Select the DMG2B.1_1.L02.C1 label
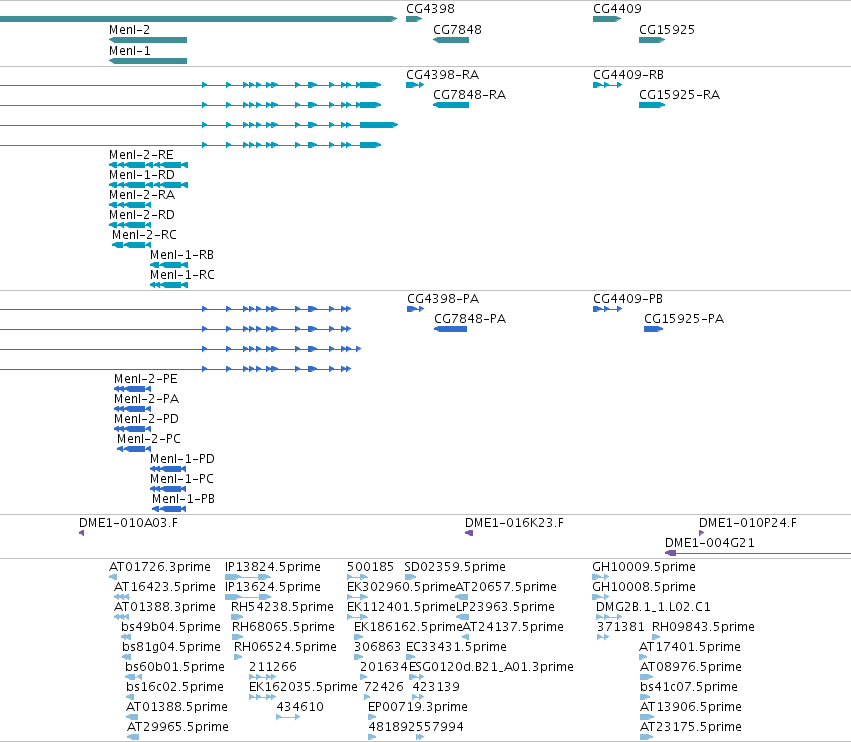 pyautogui.click(x=653, y=607)
